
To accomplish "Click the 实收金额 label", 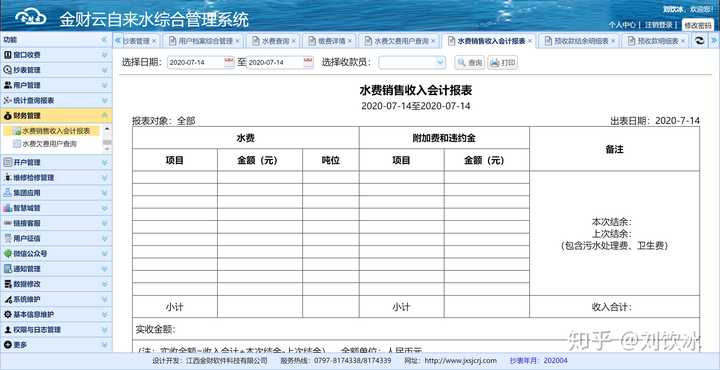I will 156,330.
